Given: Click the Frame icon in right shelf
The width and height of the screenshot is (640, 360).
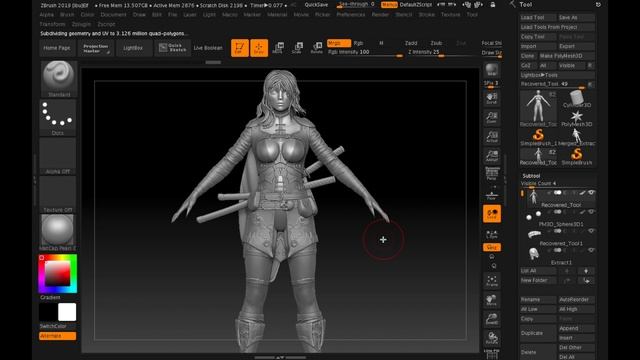Looking at the screenshot, I should click(x=492, y=281).
